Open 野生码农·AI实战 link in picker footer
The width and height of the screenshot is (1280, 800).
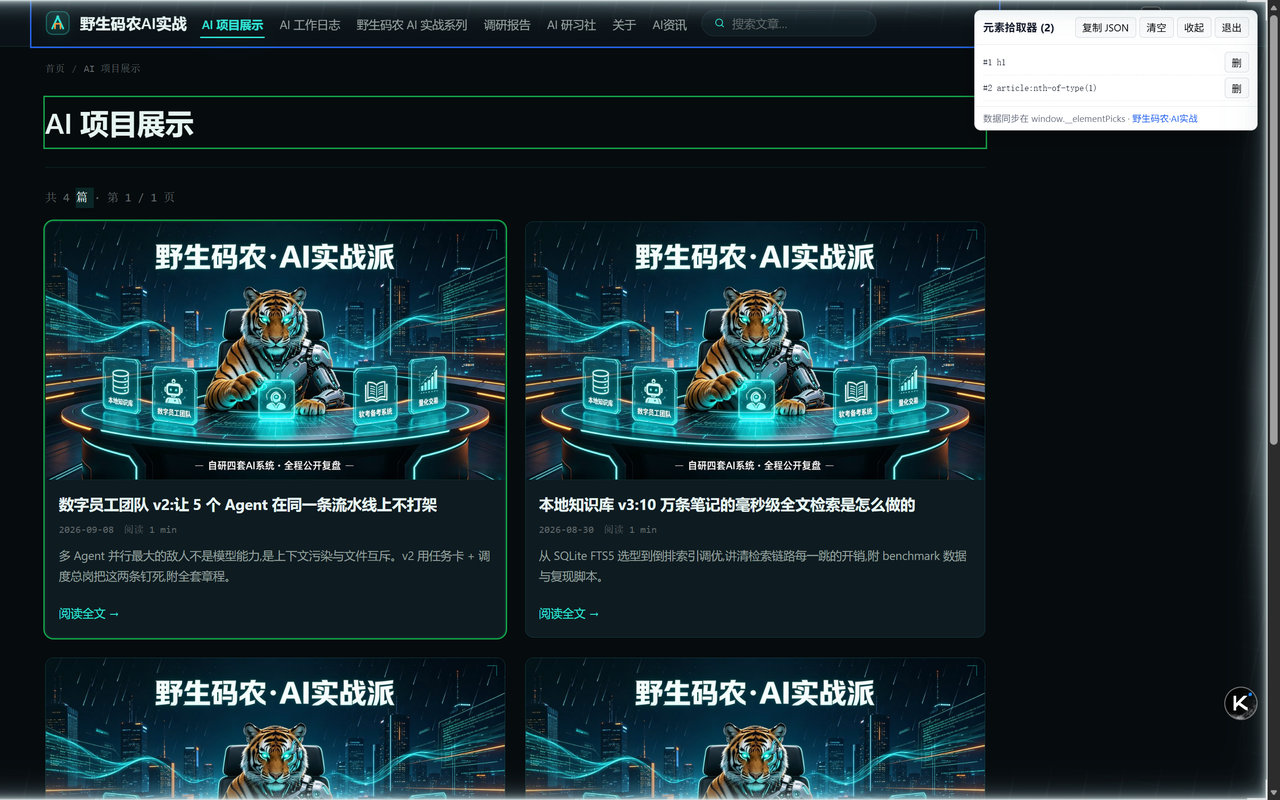pos(1165,119)
